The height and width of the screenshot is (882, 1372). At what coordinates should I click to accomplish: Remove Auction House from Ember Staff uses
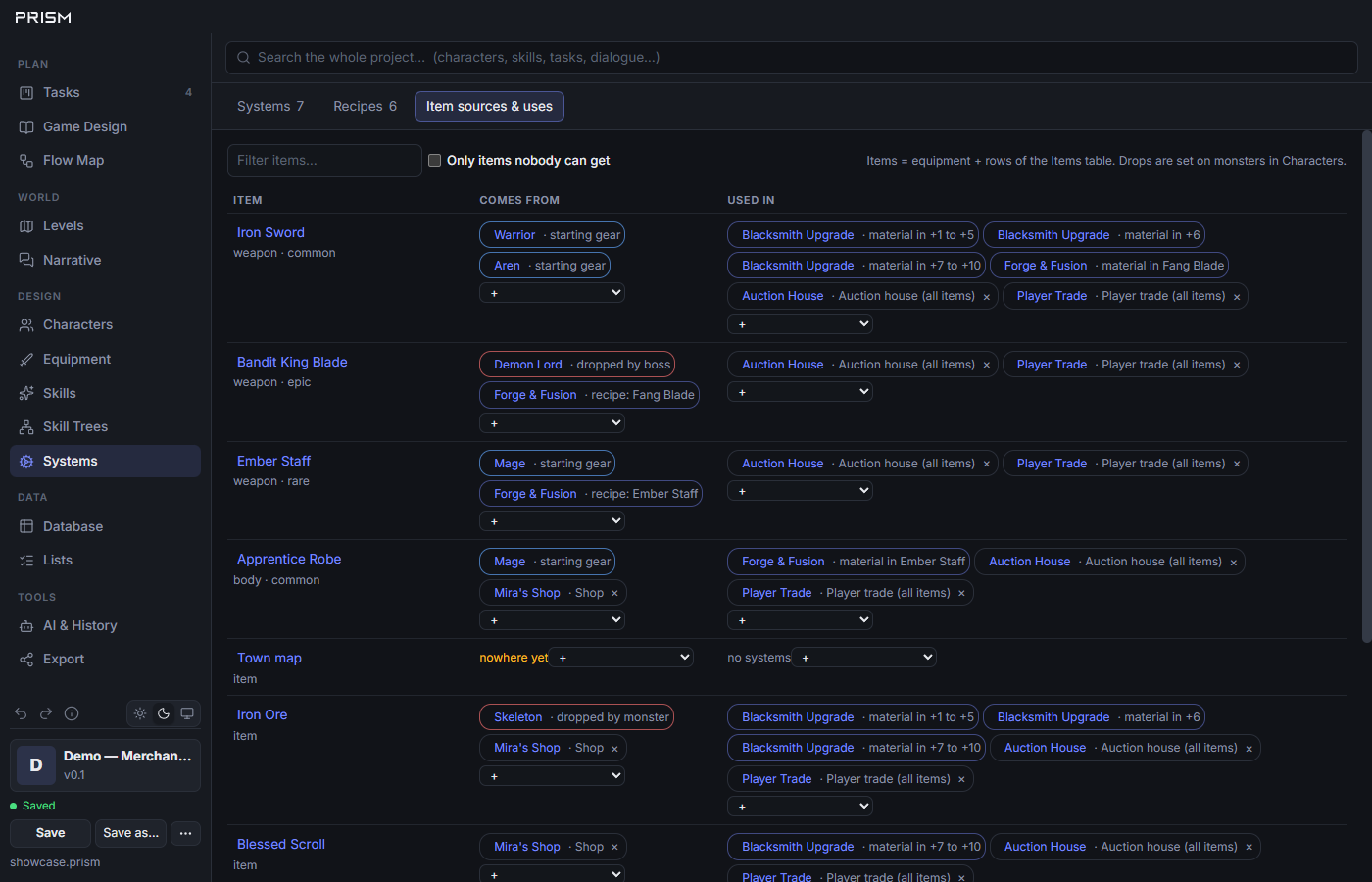click(x=986, y=465)
